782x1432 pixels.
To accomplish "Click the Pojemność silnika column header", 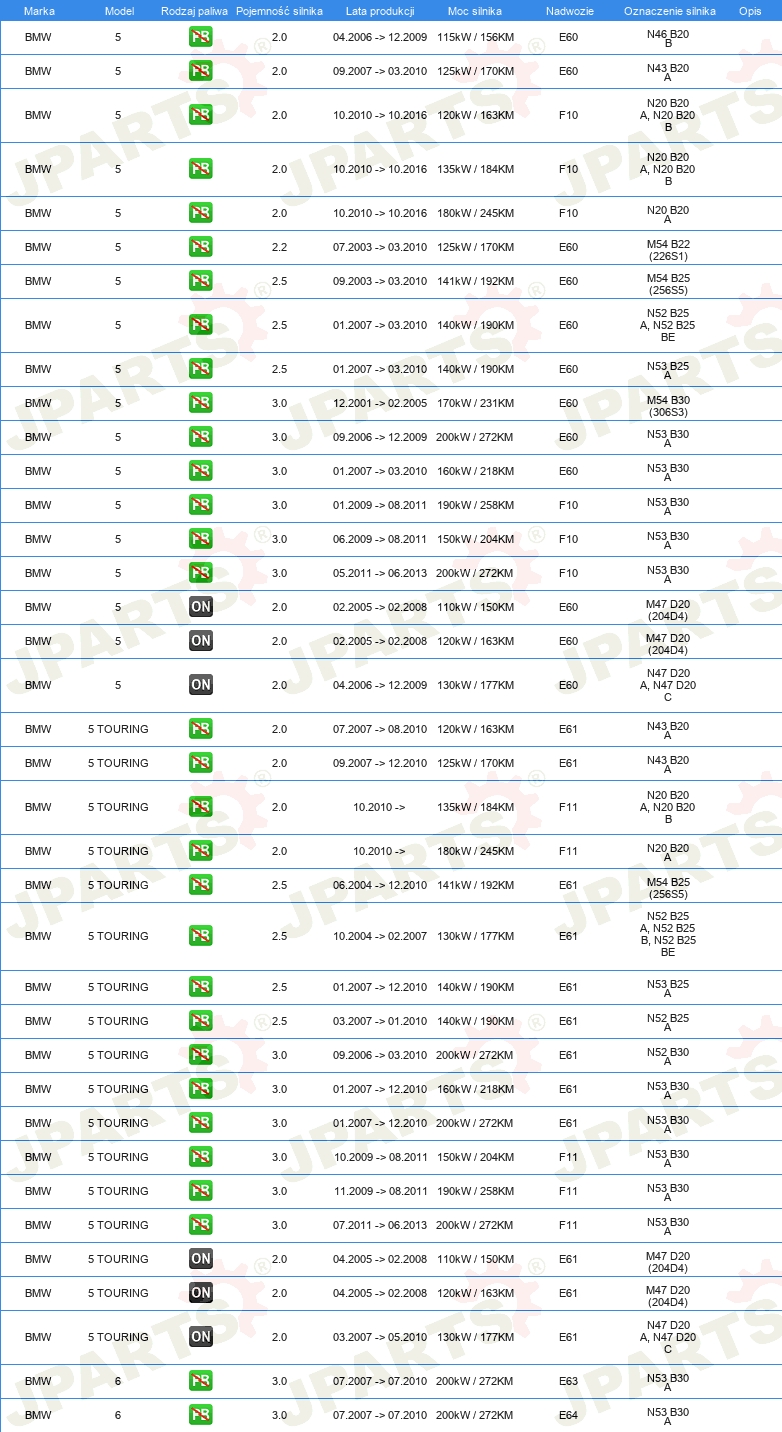I will pos(279,11).
